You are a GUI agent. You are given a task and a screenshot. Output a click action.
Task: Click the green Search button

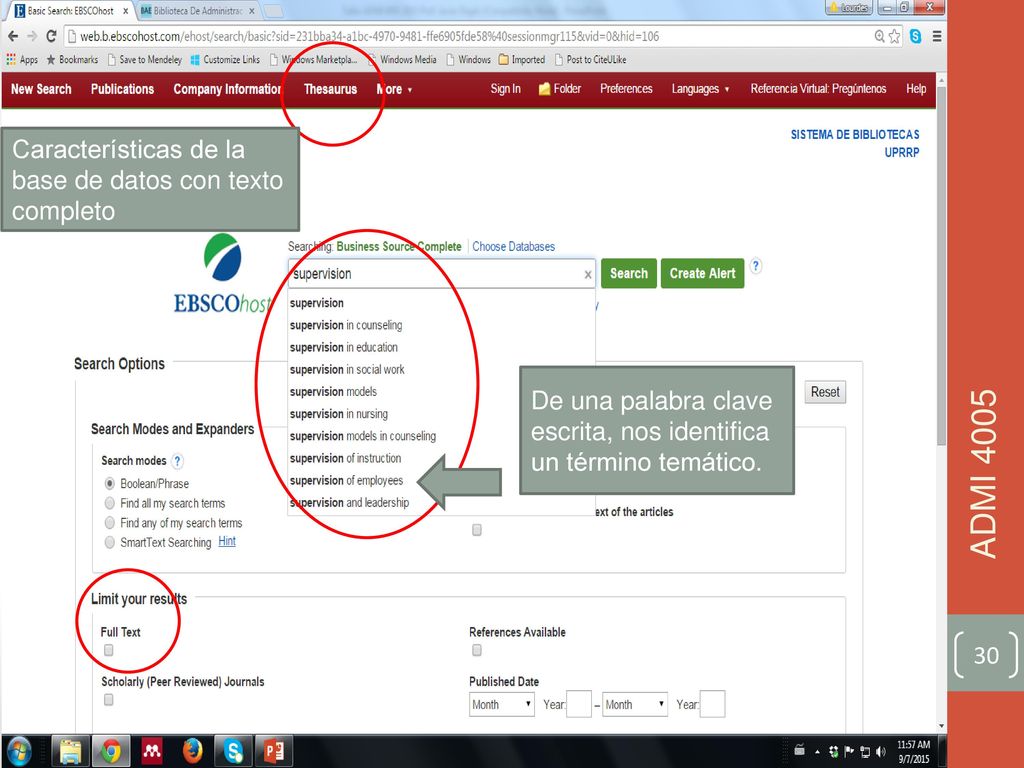point(629,273)
